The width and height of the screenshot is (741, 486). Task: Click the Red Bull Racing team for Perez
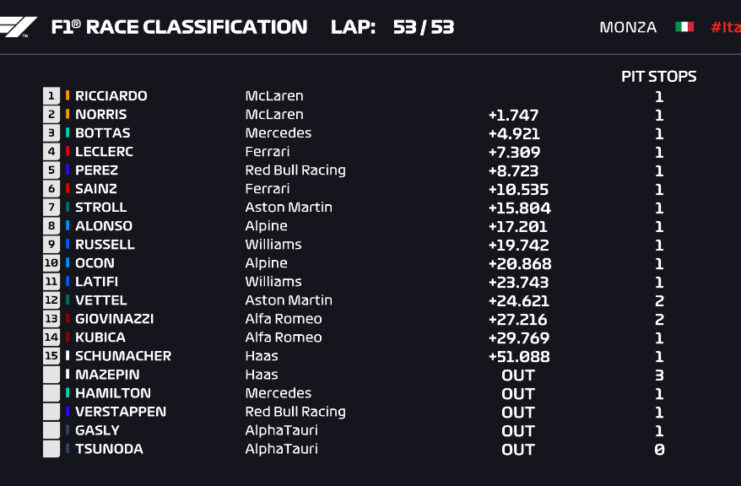click(x=295, y=170)
